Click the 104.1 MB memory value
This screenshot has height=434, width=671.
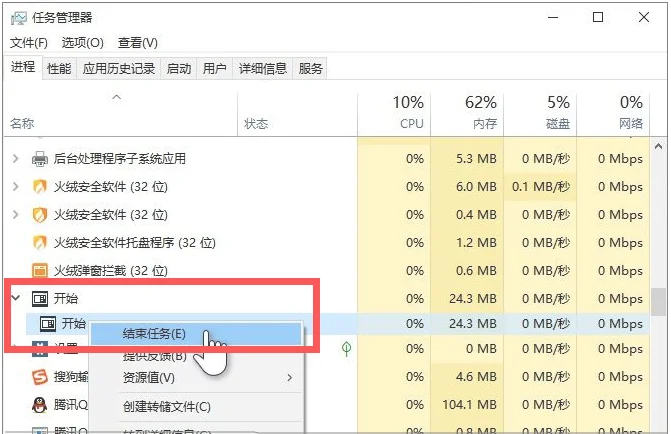click(x=469, y=404)
